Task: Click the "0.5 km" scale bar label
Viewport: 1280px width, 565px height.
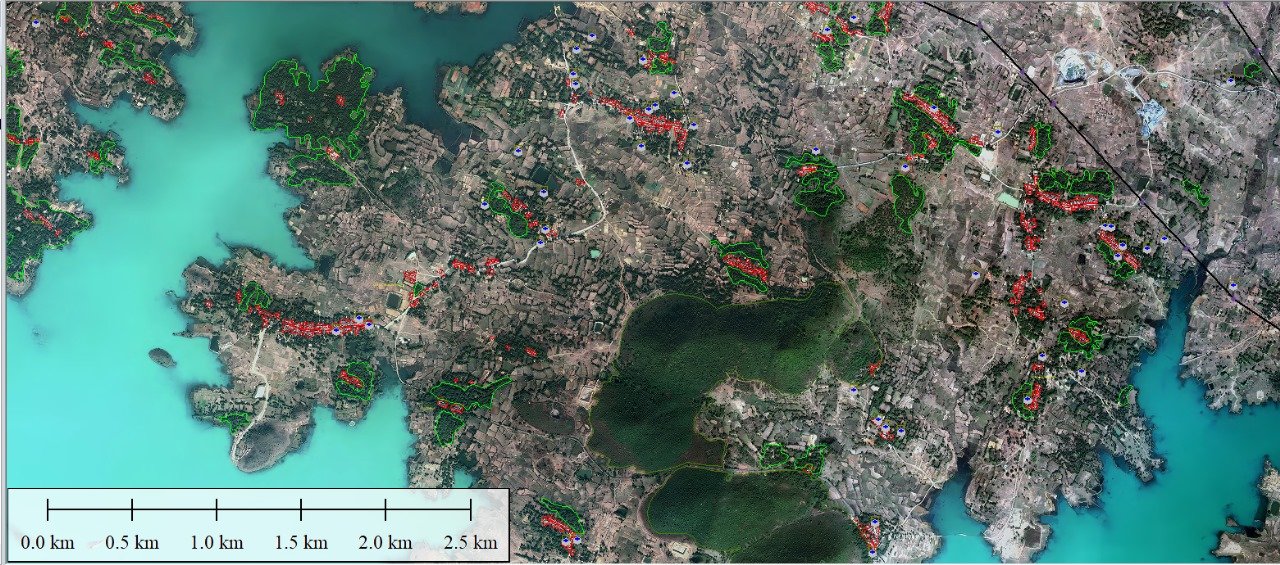Action: coord(132,543)
